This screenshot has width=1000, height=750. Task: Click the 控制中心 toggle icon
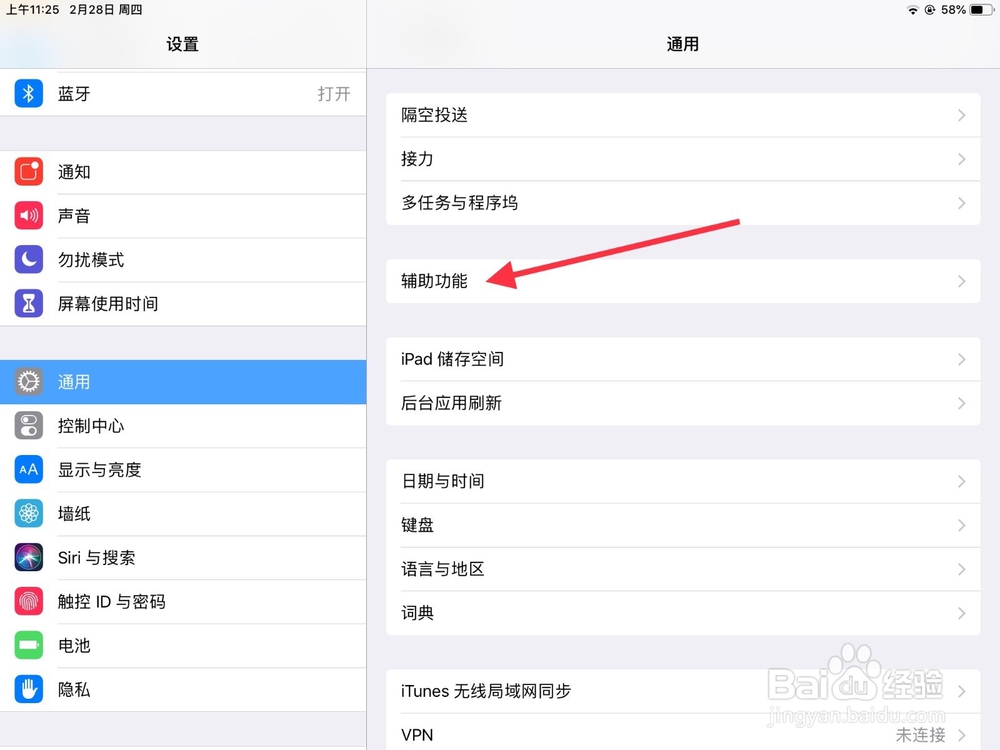point(27,425)
